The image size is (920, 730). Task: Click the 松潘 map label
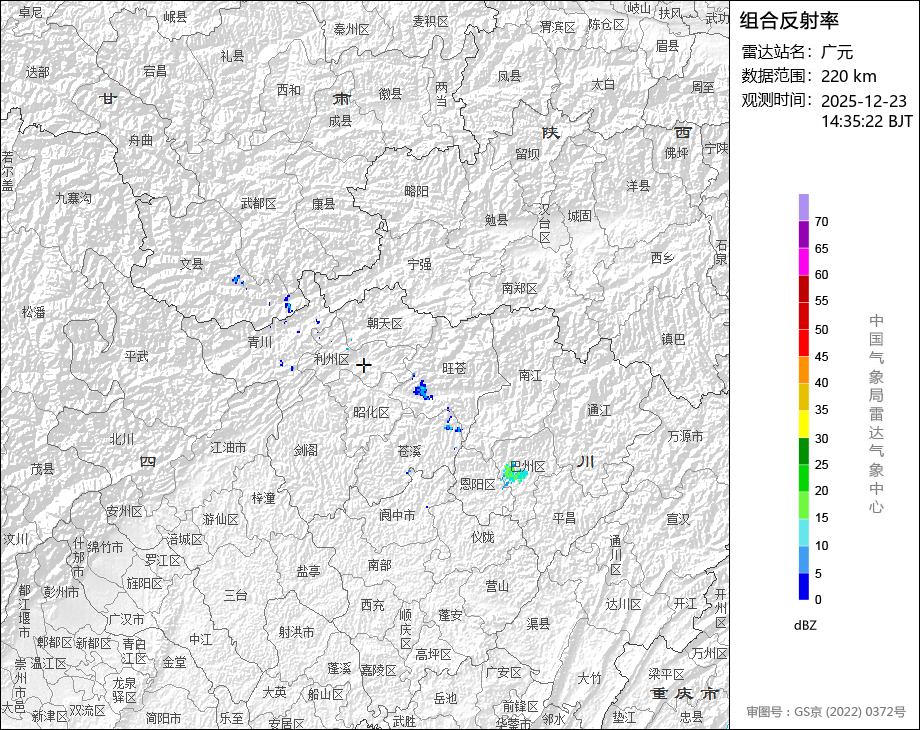tap(33, 312)
